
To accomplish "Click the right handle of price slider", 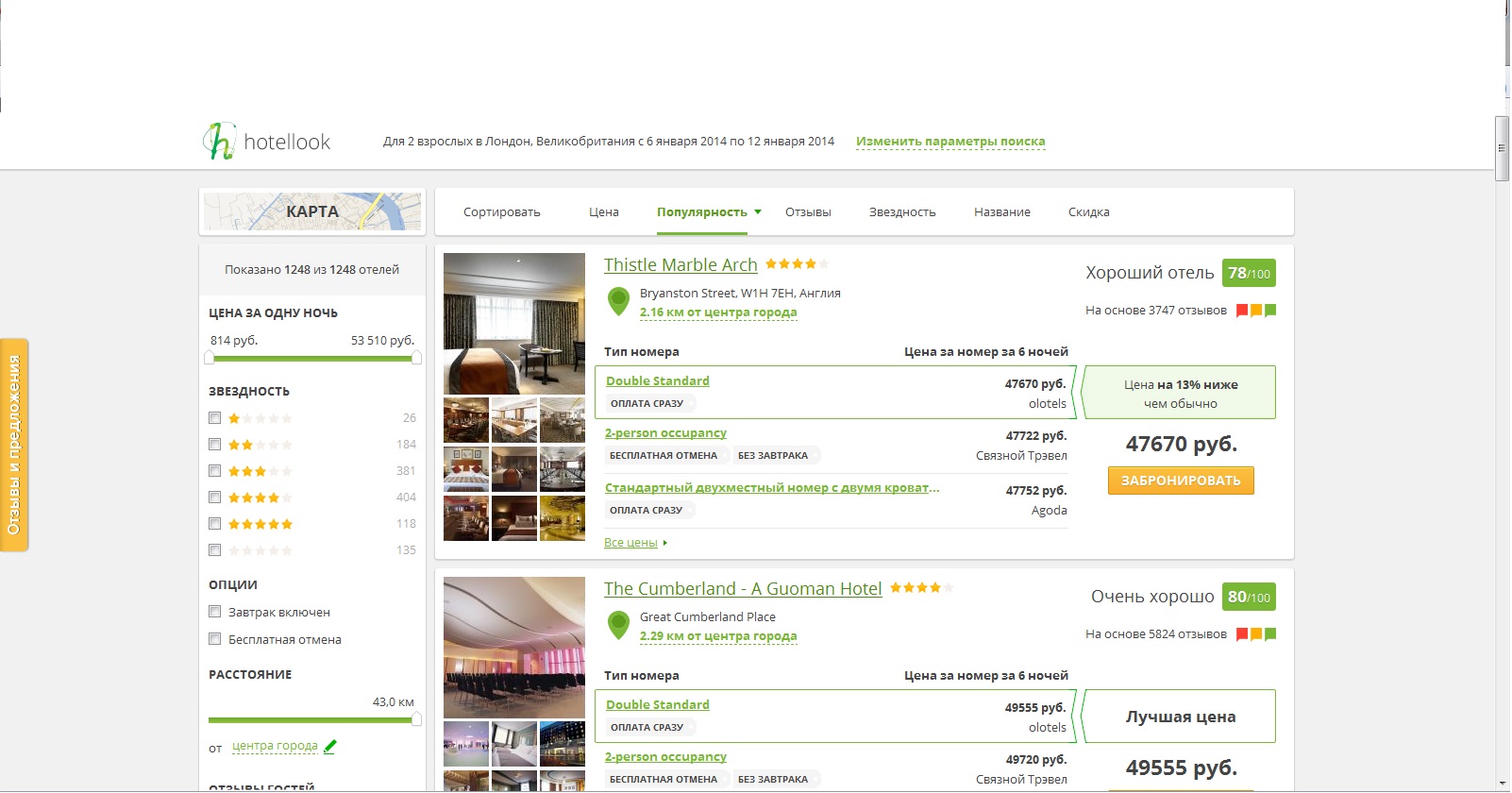I will click(416, 358).
